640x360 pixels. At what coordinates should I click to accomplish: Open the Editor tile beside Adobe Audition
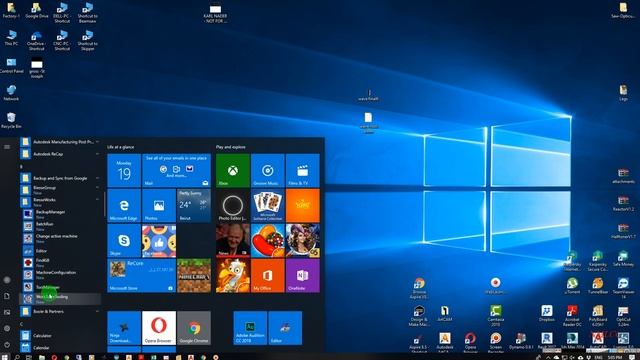coord(285,328)
